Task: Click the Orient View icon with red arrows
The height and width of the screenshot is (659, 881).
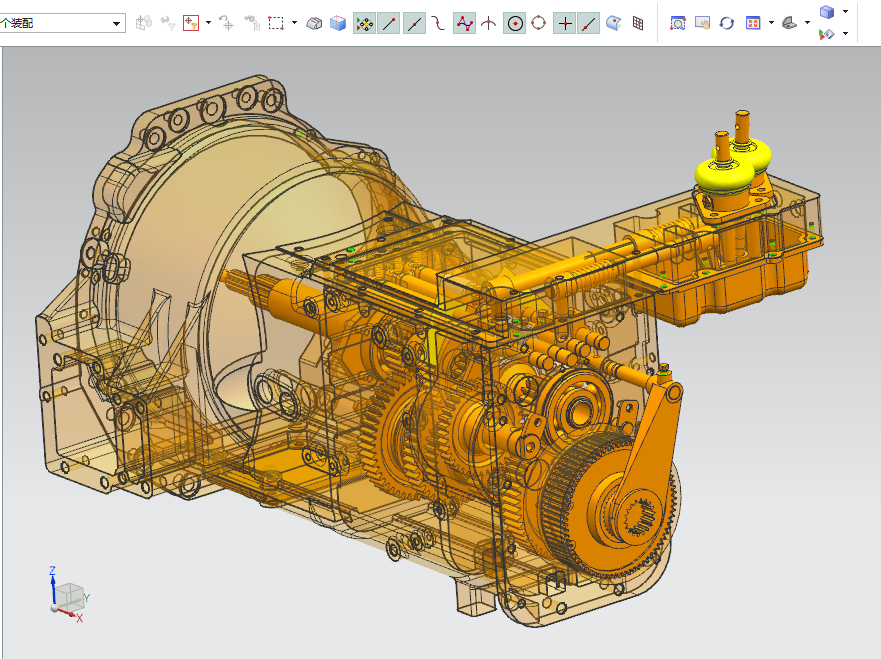Action: [753, 23]
